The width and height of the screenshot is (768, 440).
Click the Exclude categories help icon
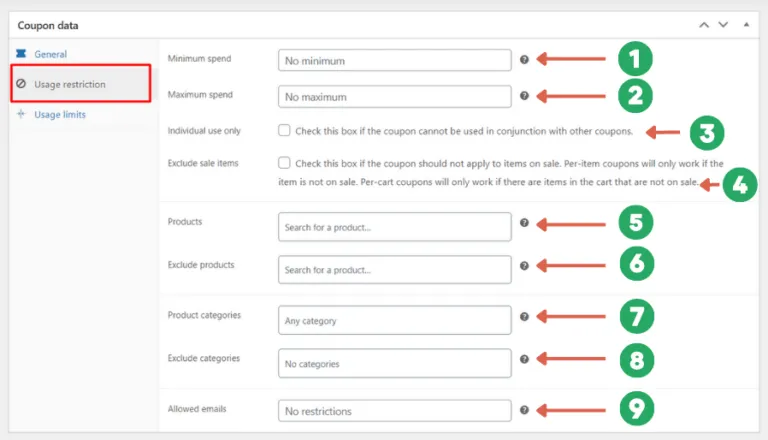coord(524,359)
